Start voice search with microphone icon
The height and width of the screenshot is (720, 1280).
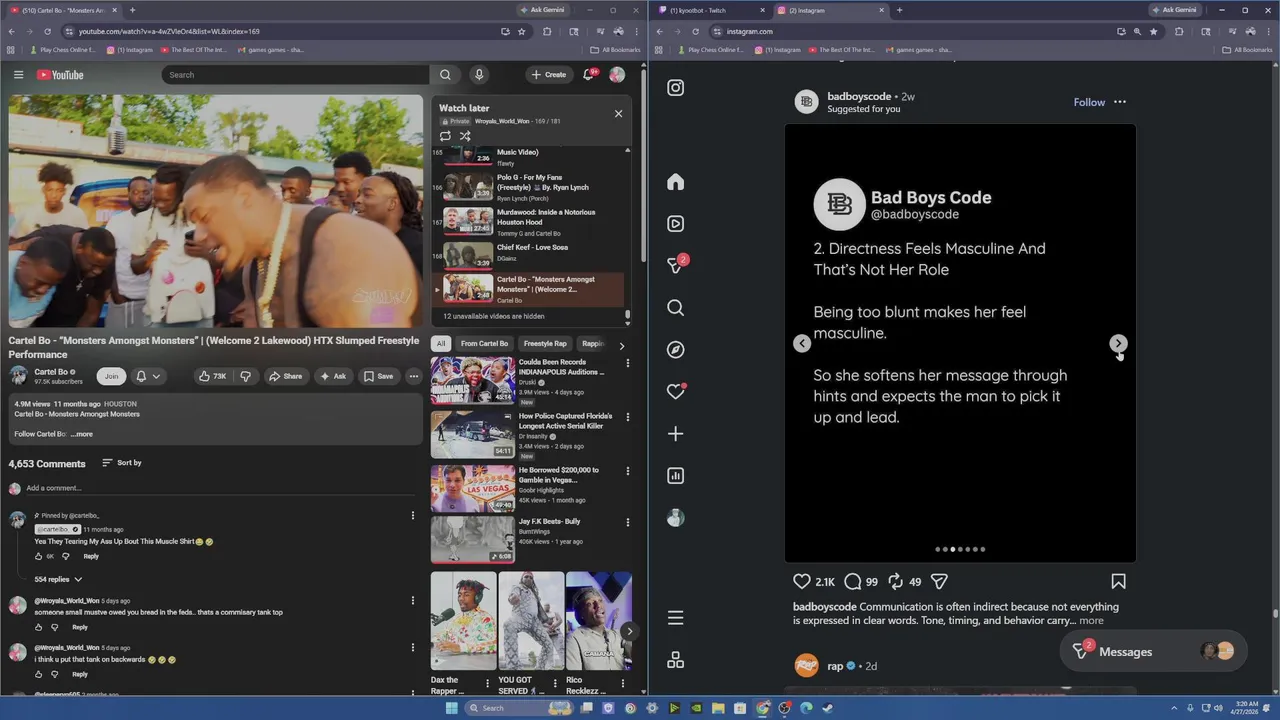(479, 75)
